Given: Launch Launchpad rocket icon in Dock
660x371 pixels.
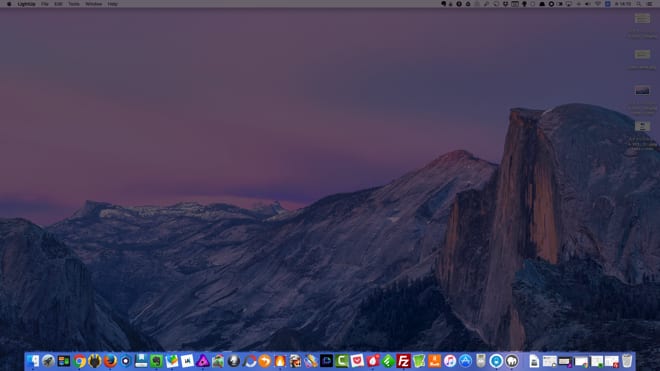Looking at the screenshot, I should point(48,361).
